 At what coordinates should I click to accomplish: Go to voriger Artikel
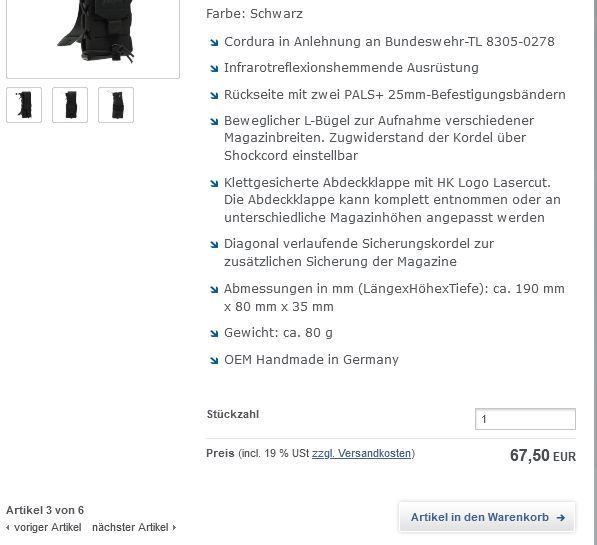point(48,527)
